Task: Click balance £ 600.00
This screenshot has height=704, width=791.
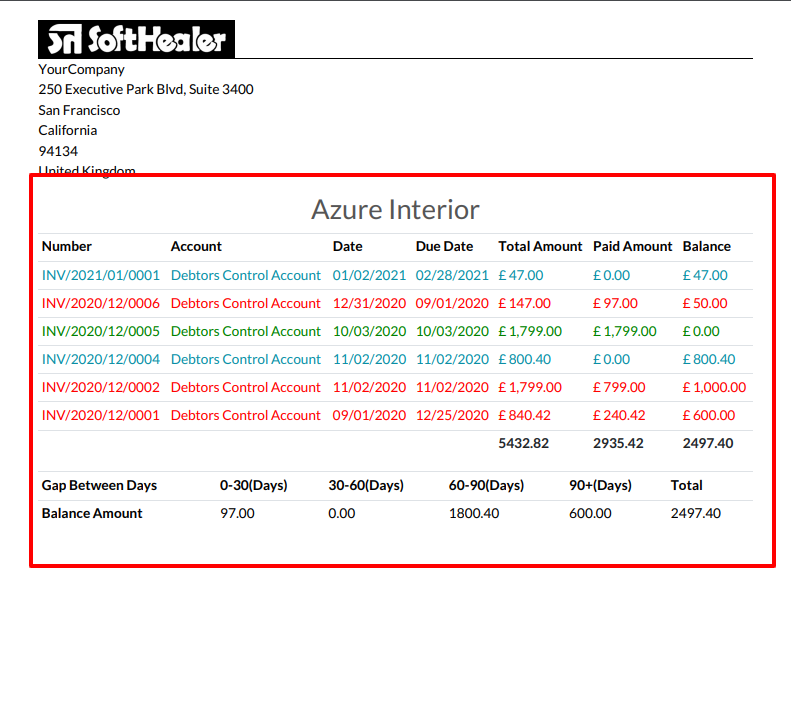Action: coord(709,415)
